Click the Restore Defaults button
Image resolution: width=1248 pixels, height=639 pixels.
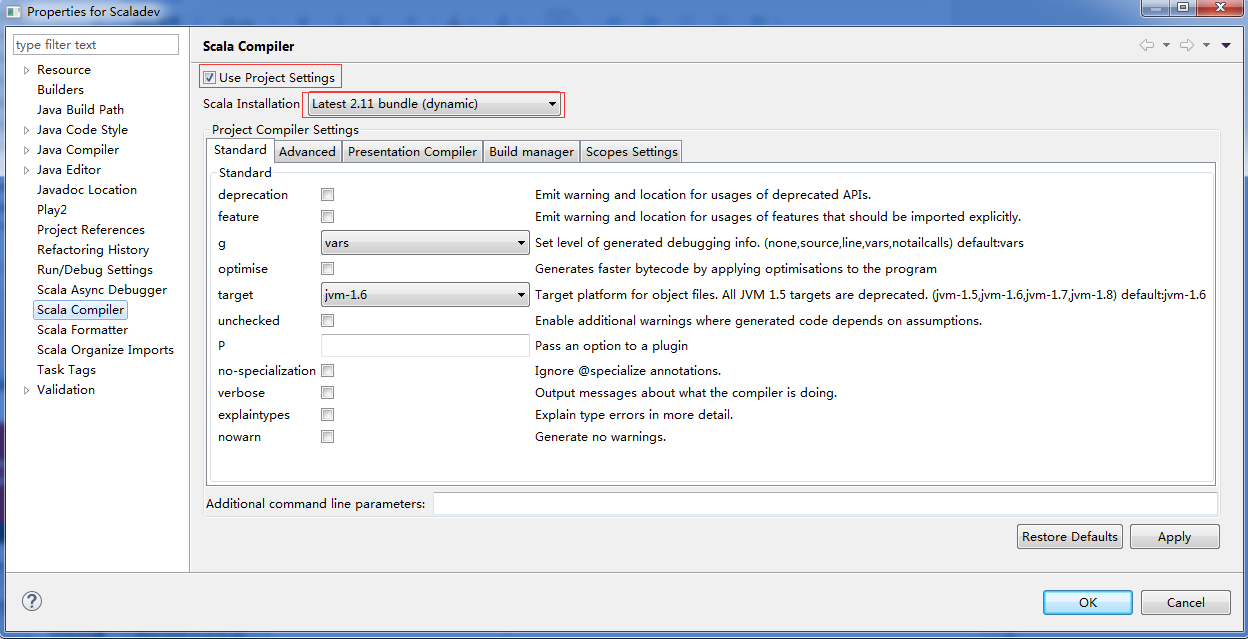coord(1070,537)
